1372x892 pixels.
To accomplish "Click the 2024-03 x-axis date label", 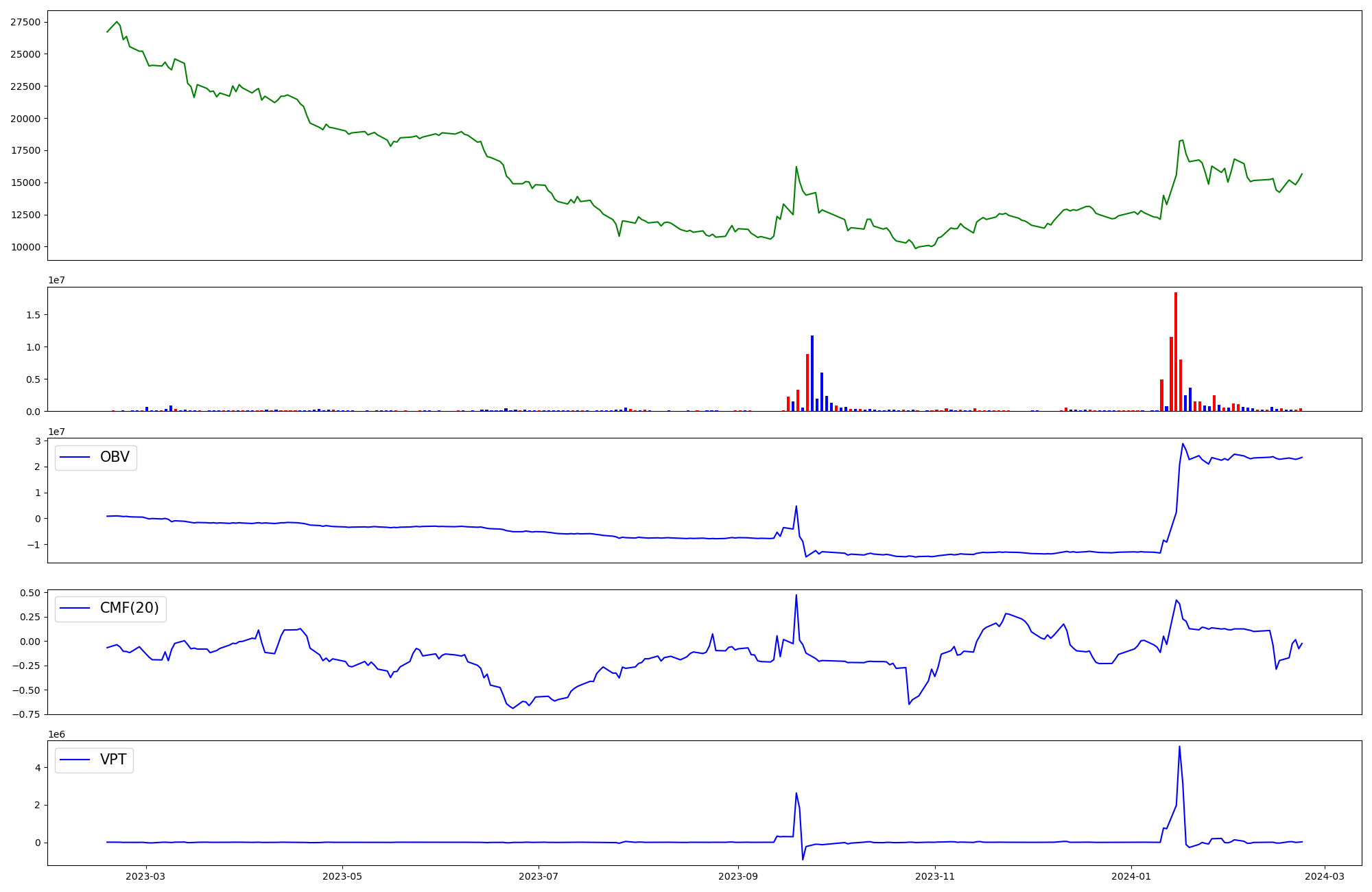I will point(1324,876).
